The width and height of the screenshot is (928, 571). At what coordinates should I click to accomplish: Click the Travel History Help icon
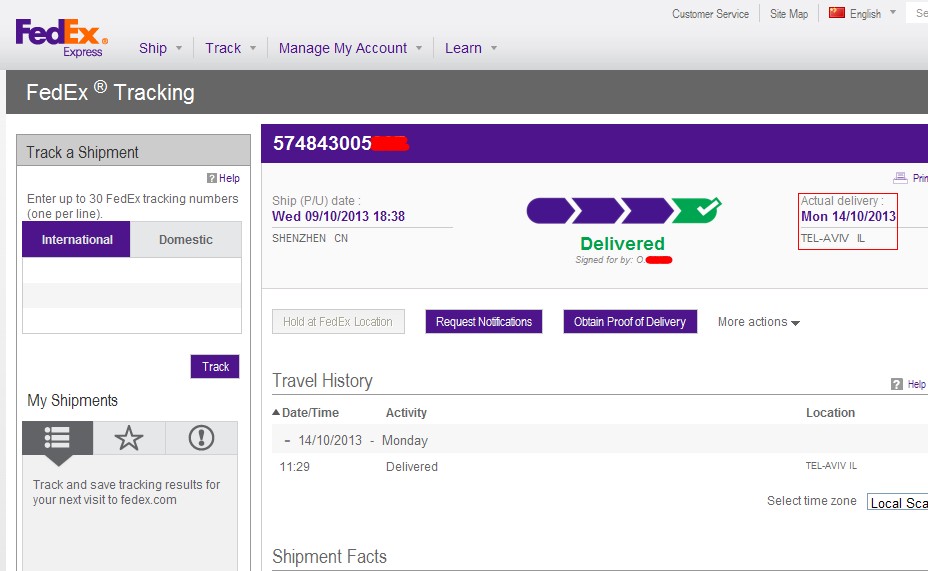[x=897, y=384]
